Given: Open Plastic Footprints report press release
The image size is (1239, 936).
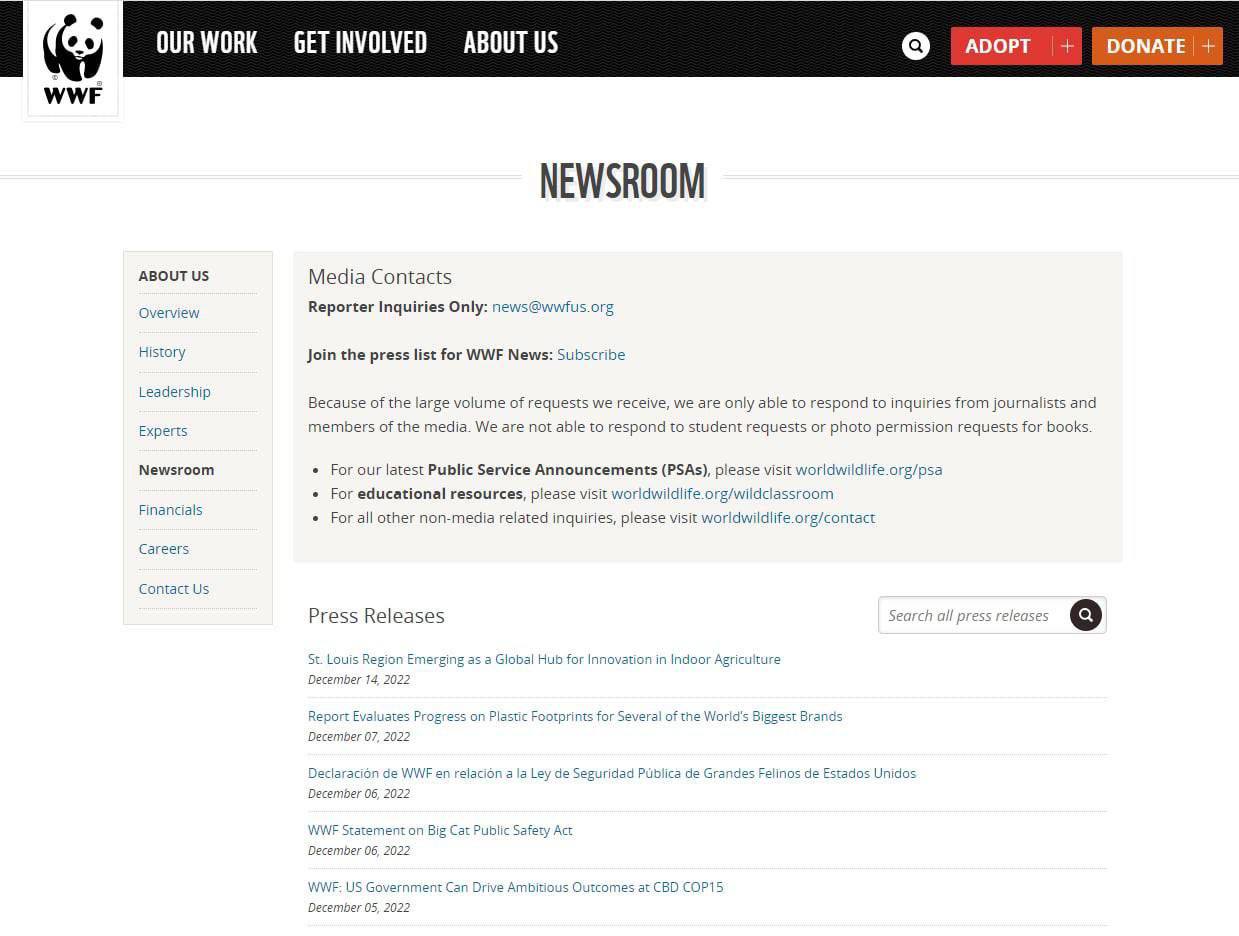Looking at the screenshot, I should (575, 717).
